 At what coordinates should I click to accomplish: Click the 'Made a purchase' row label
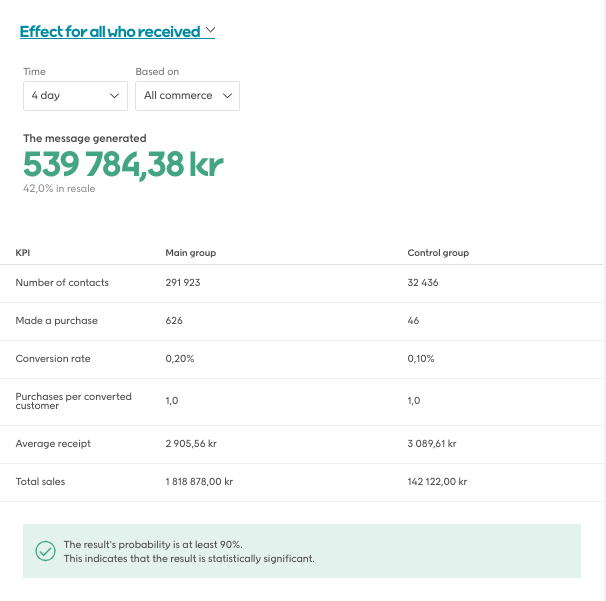click(x=57, y=321)
